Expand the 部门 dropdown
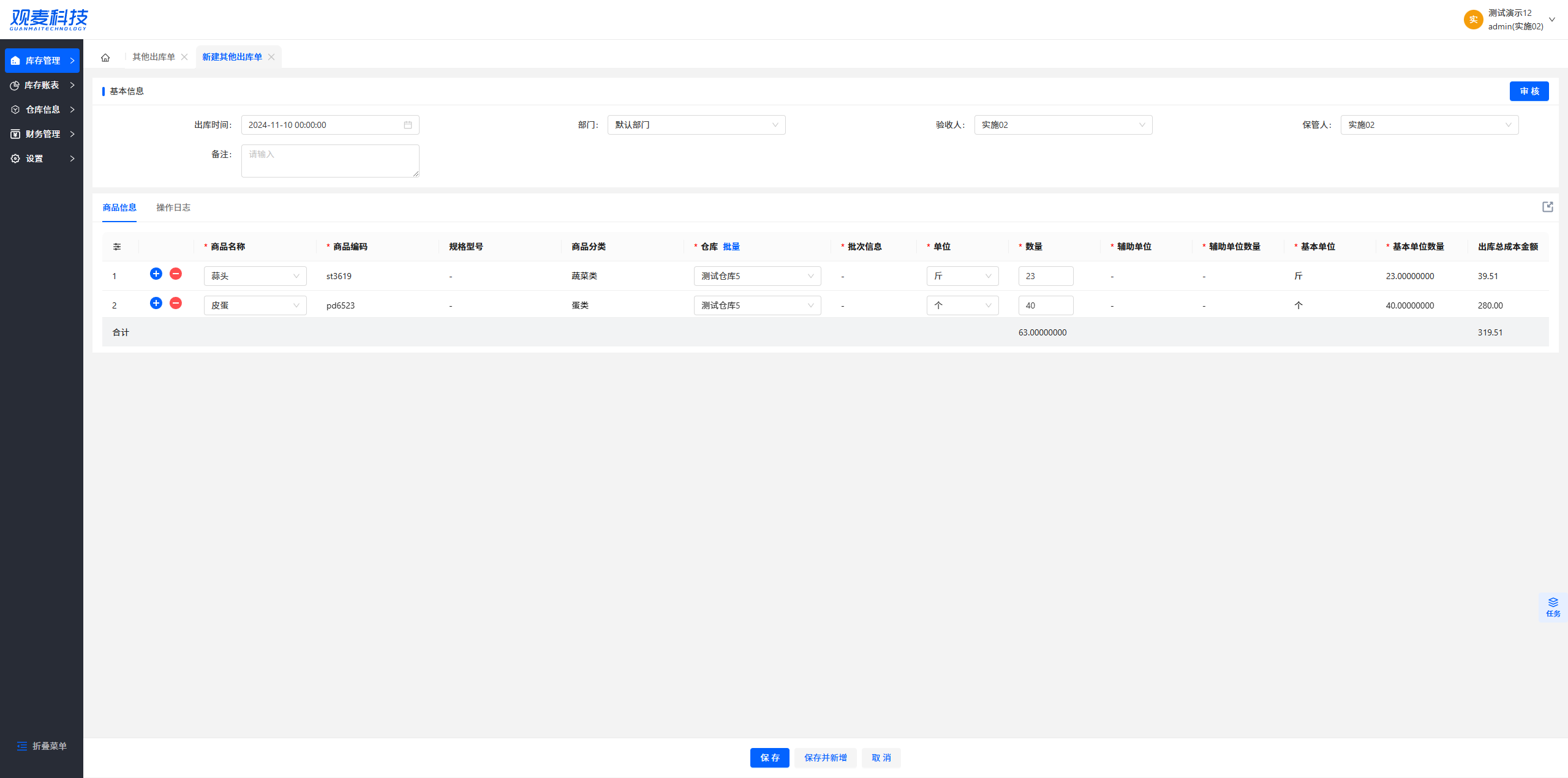The height and width of the screenshot is (778, 1568). point(696,125)
